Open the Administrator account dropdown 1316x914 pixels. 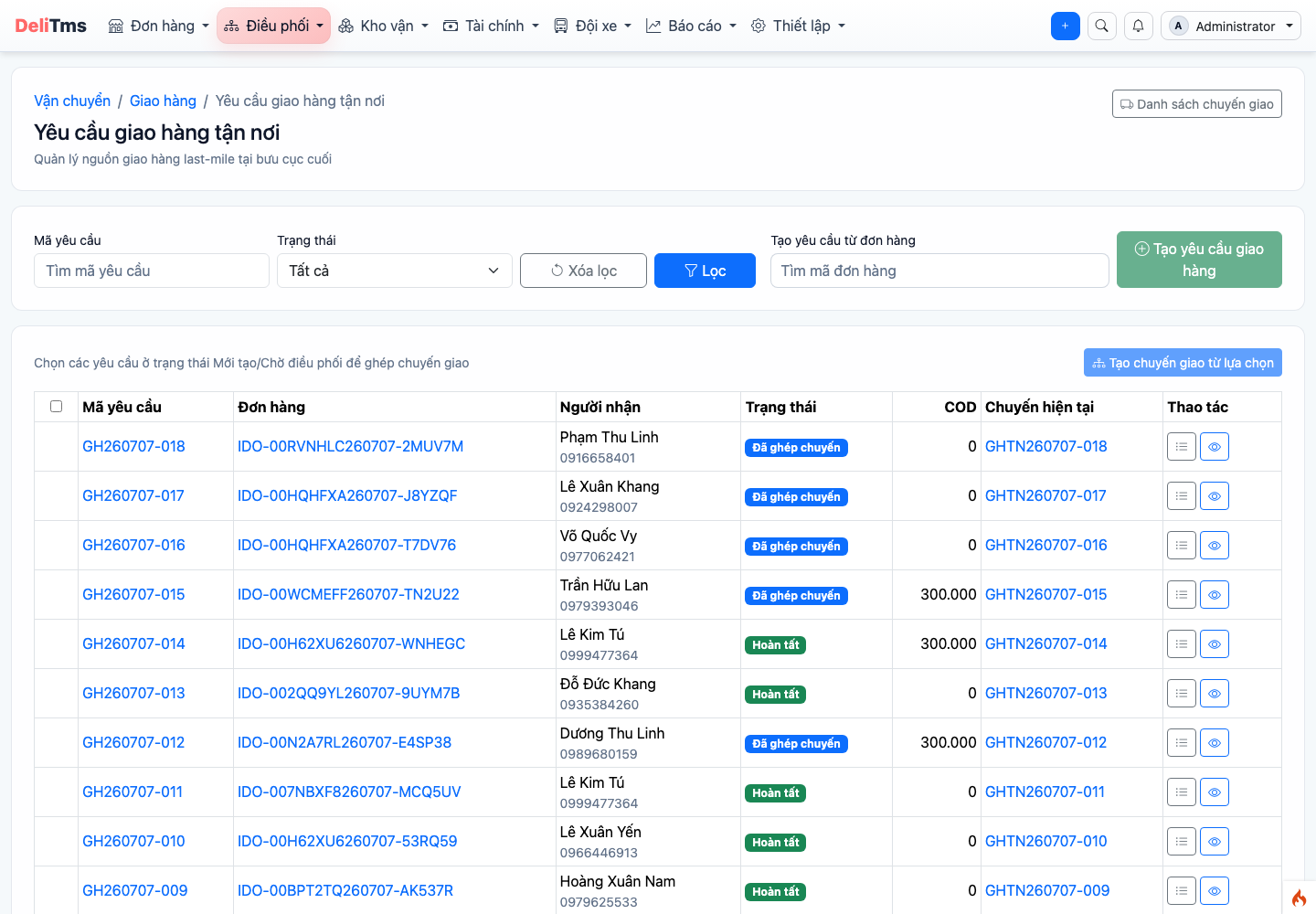point(1231,26)
